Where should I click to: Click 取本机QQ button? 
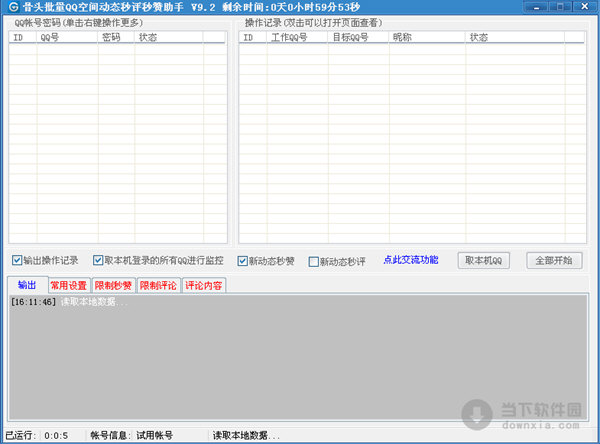coord(484,261)
